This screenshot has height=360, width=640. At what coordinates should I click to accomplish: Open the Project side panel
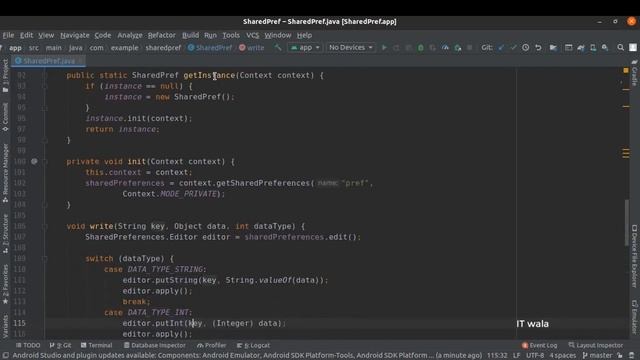pyautogui.click(x=5, y=76)
